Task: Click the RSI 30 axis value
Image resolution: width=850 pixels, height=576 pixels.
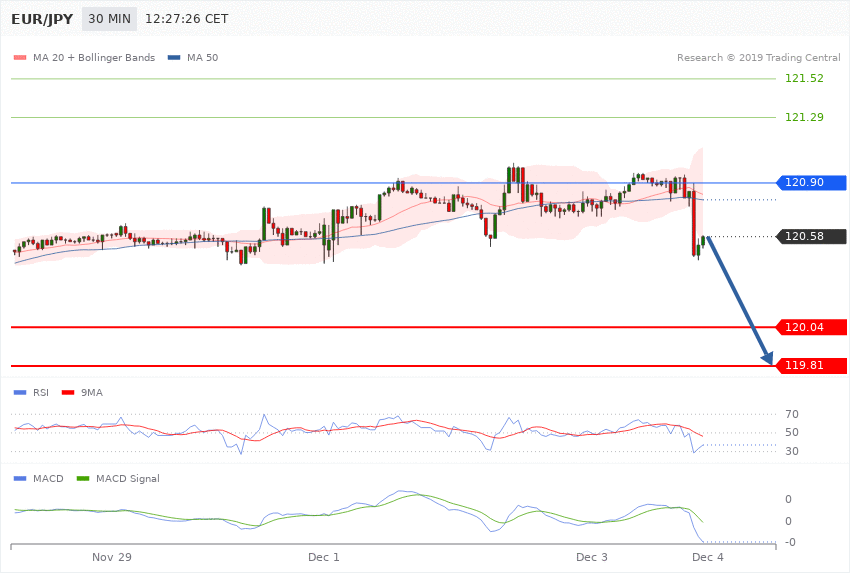Action: click(791, 451)
